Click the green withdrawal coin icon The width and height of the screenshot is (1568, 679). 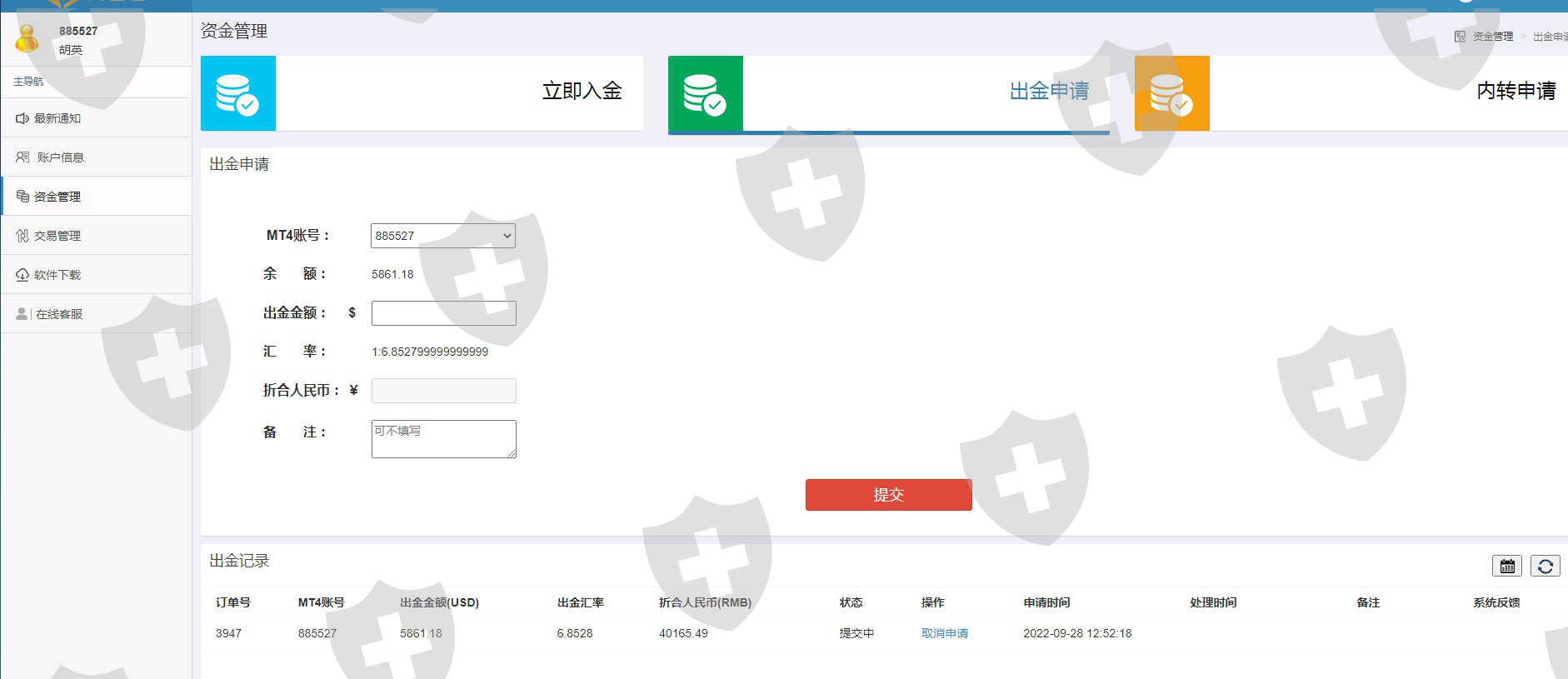(705, 93)
